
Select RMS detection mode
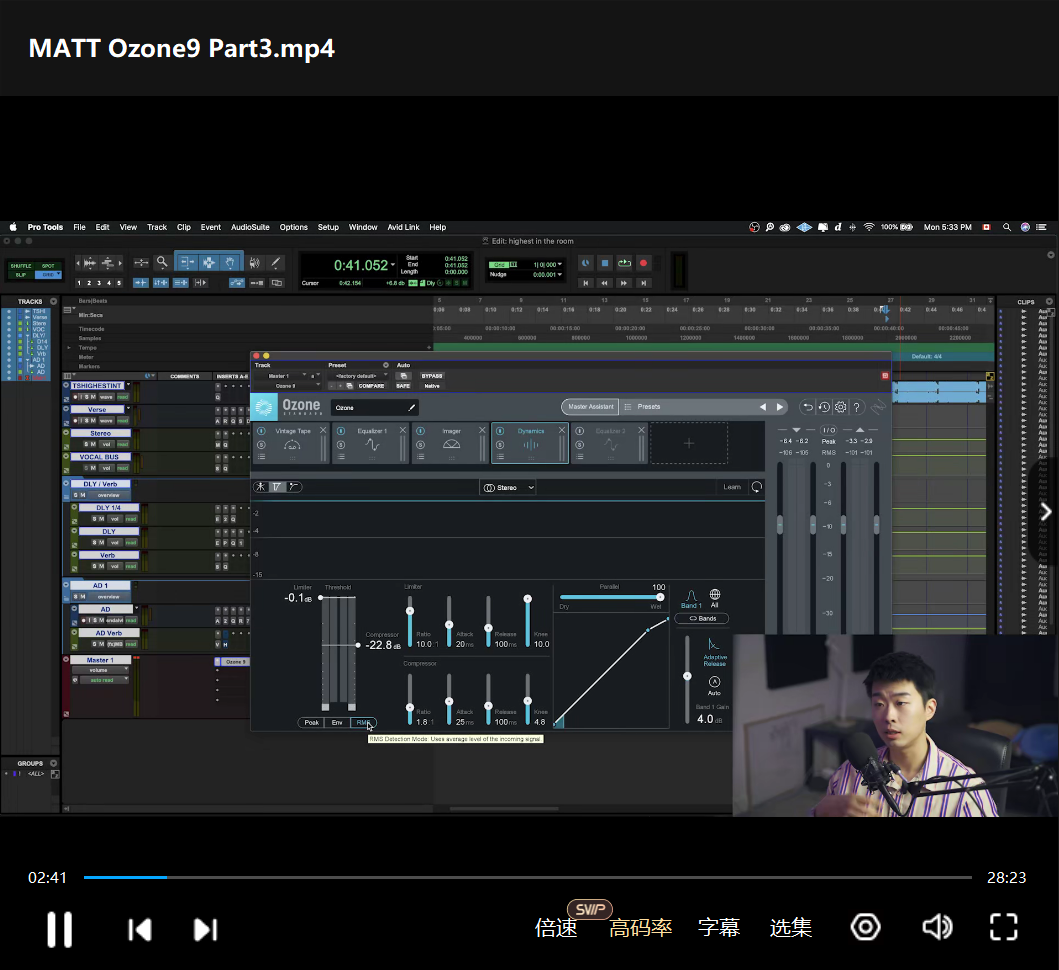[x=363, y=723]
